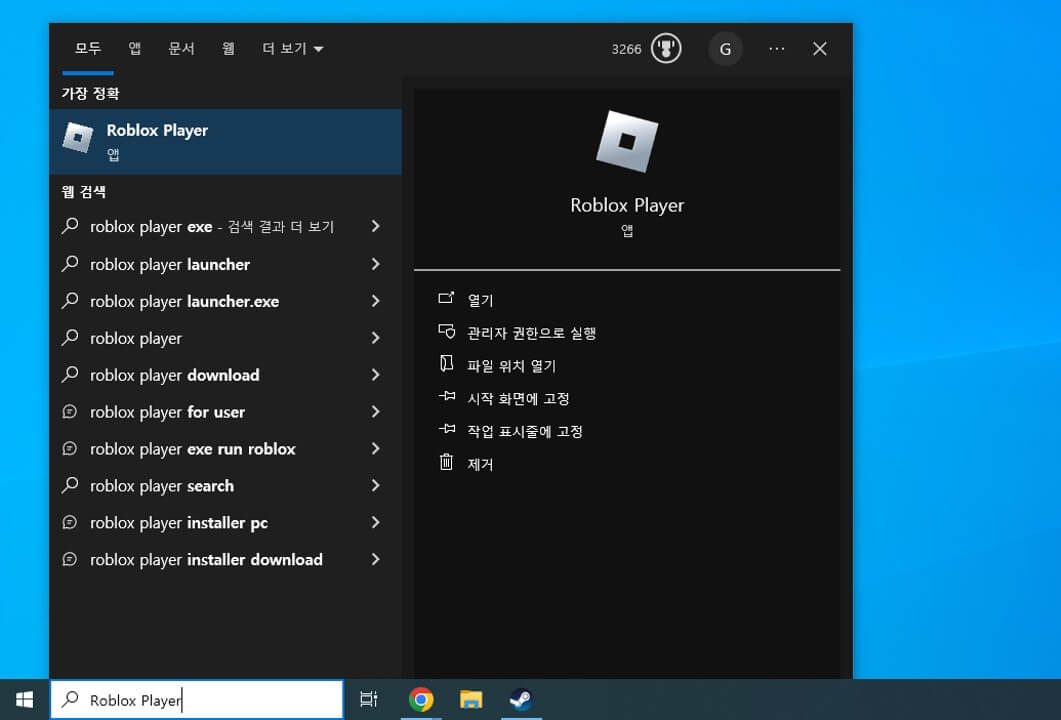Expand the 더 보기 dropdown

pyautogui.click(x=292, y=49)
